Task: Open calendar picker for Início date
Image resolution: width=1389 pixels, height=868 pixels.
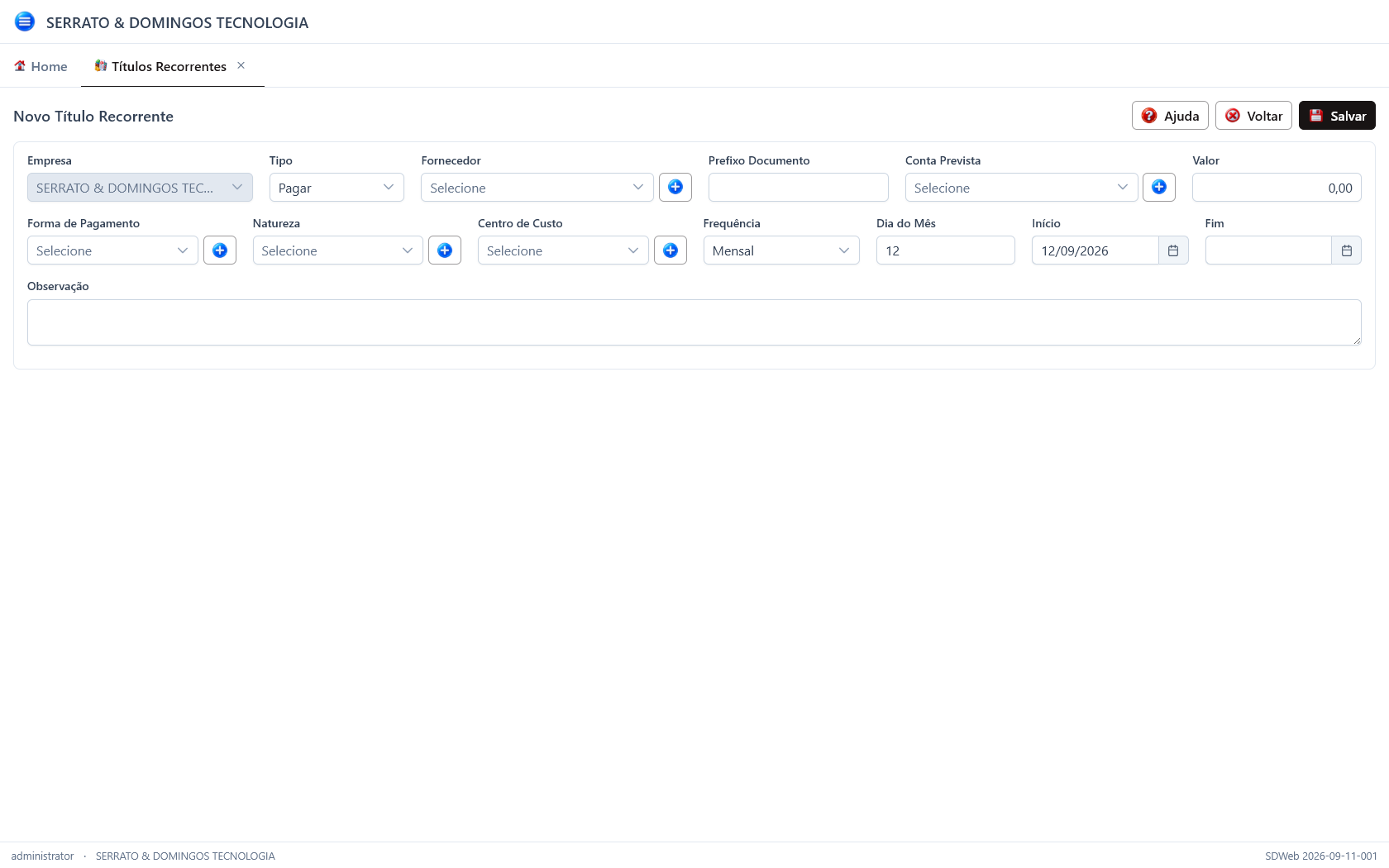Action: click(x=1173, y=250)
